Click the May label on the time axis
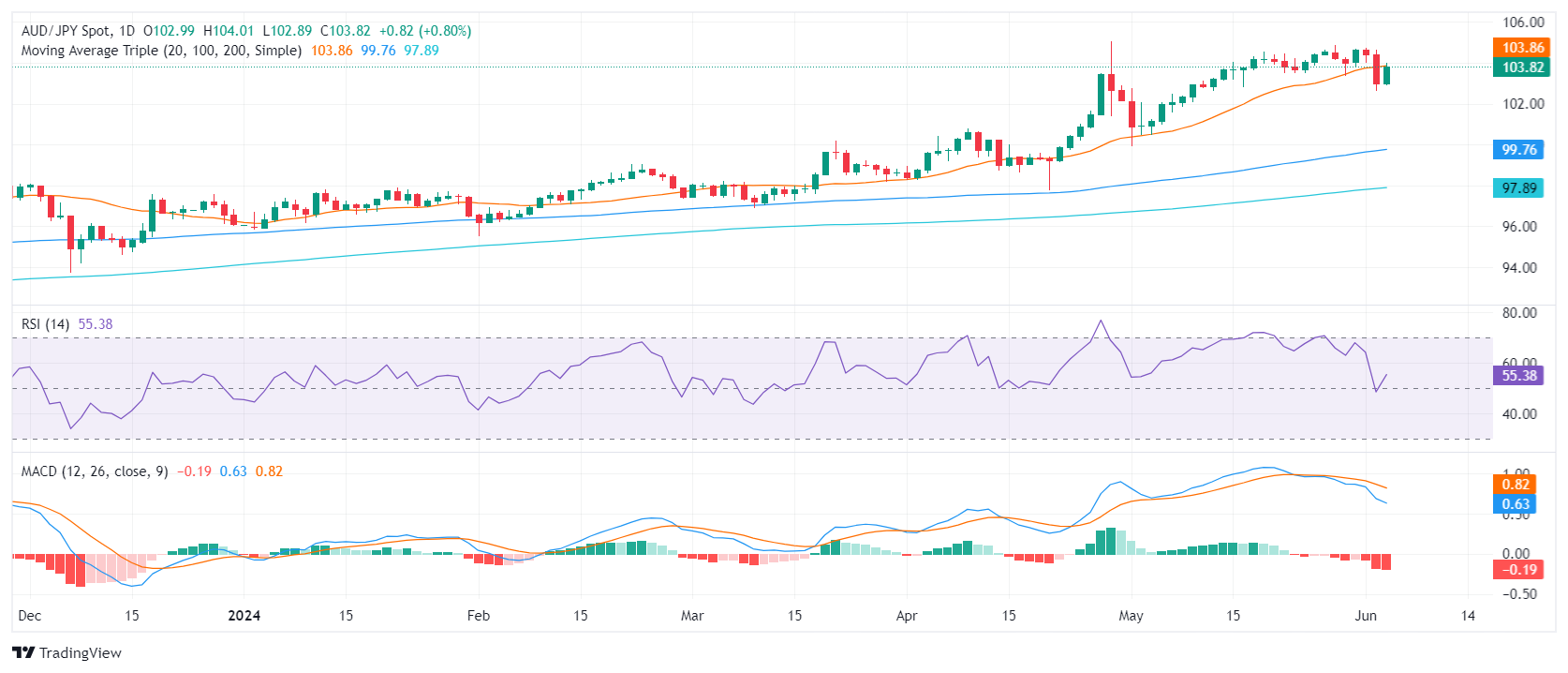 tap(1131, 616)
